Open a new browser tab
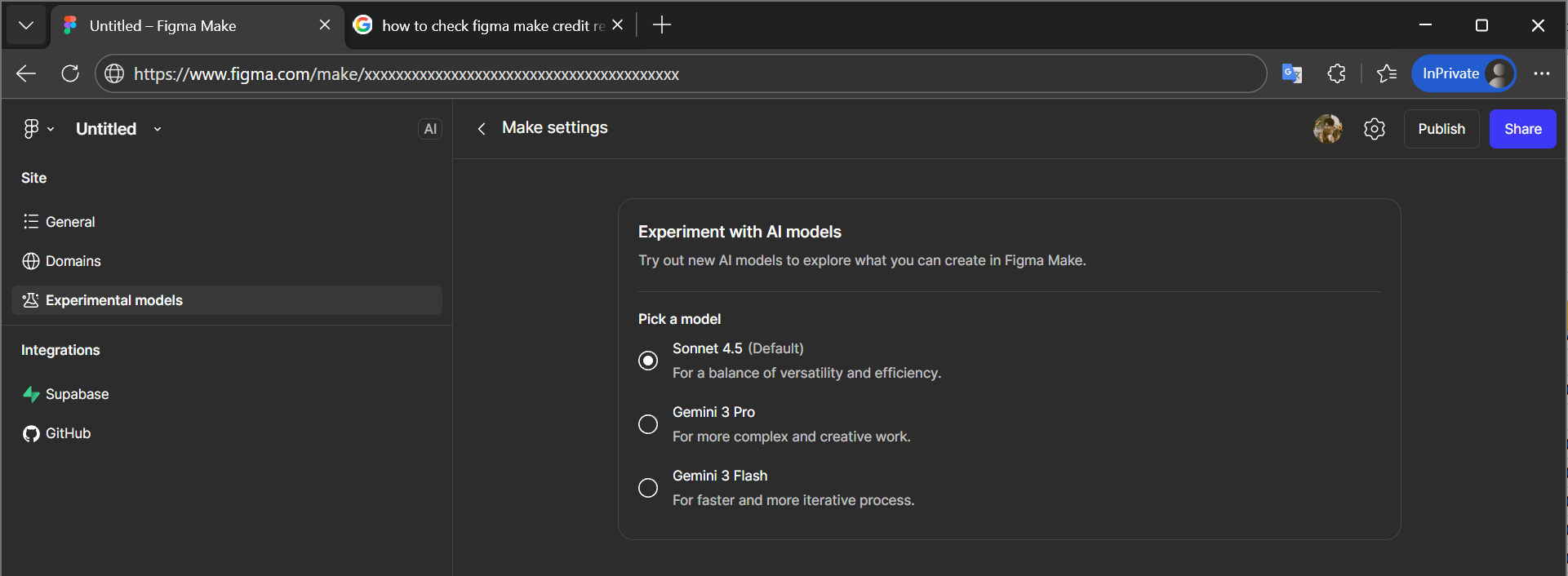Viewport: 1568px width, 576px height. click(662, 25)
